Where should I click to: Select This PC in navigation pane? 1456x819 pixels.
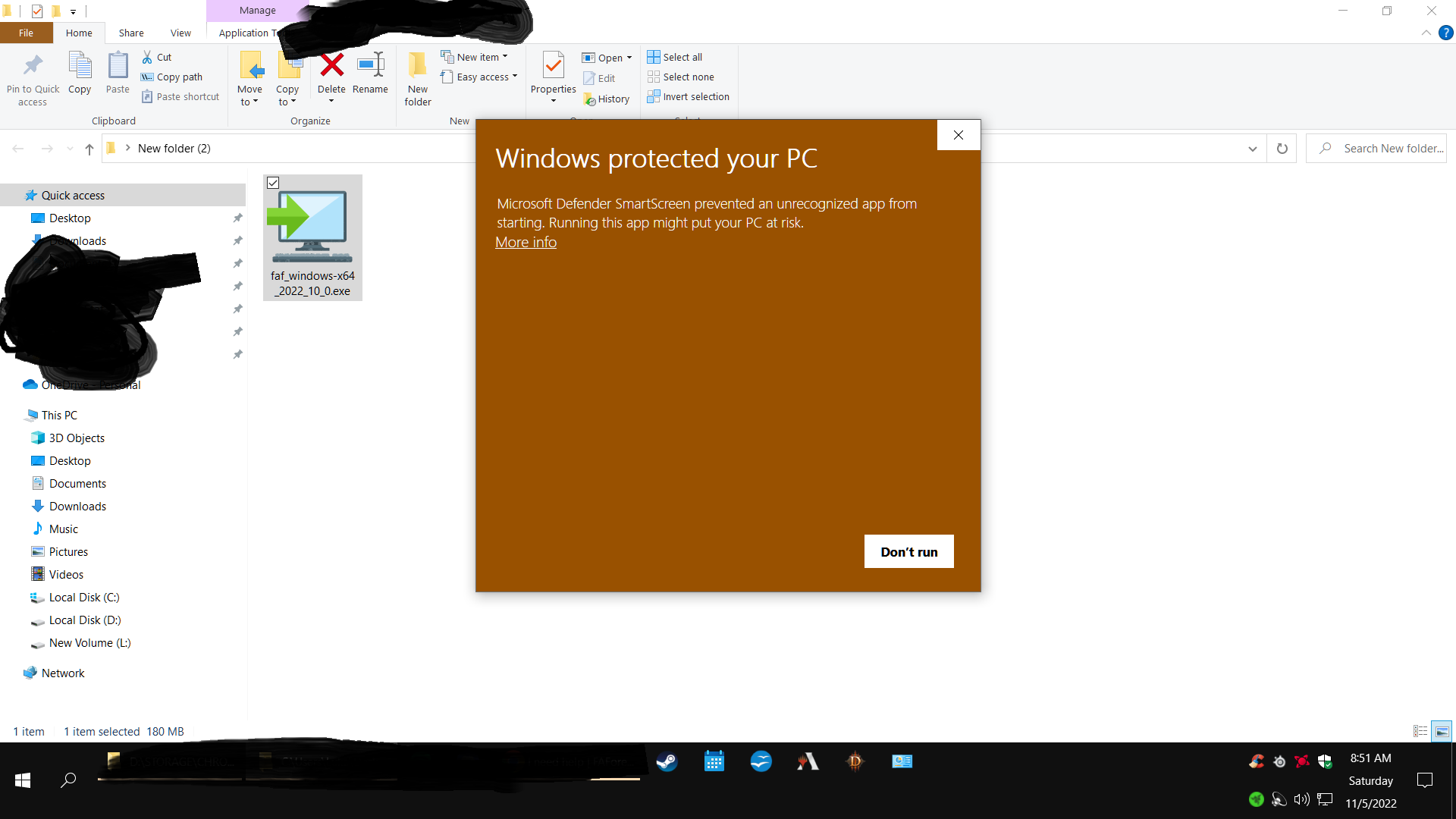tap(59, 415)
